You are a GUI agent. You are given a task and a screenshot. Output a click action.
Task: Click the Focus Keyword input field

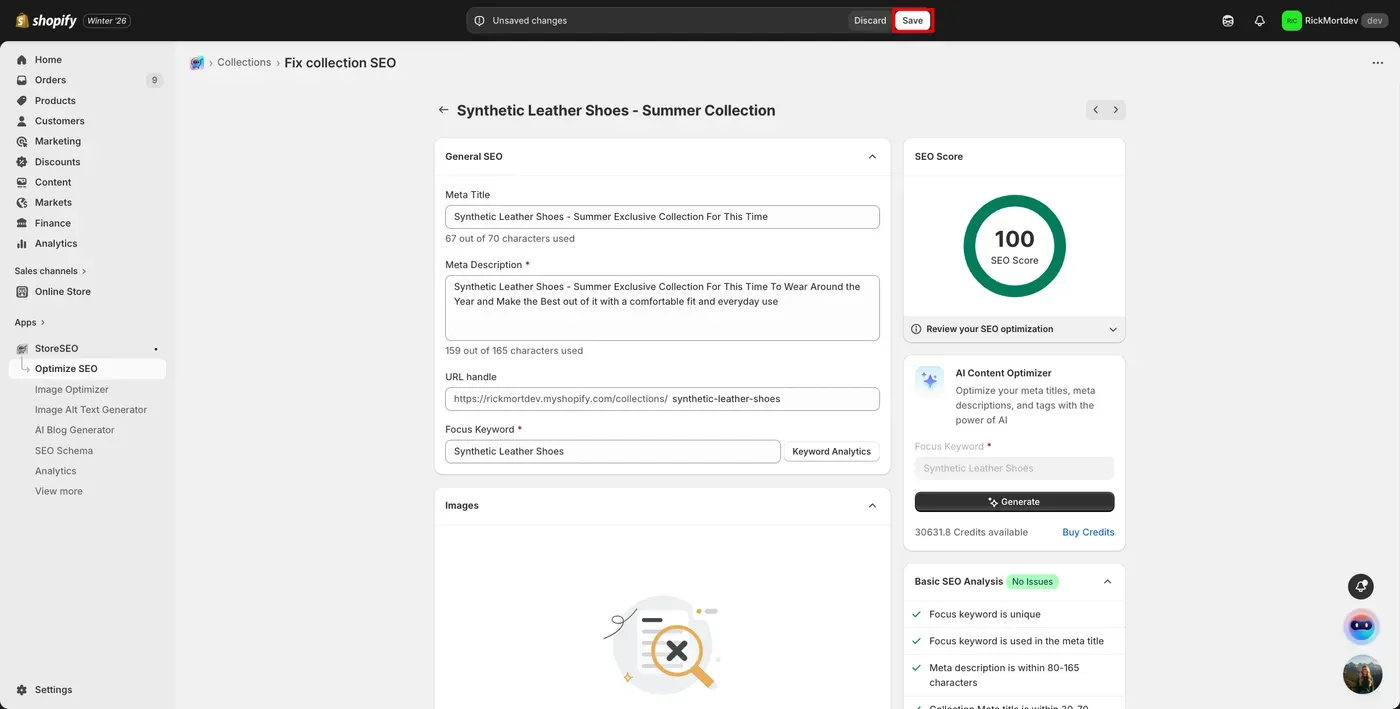coord(613,452)
